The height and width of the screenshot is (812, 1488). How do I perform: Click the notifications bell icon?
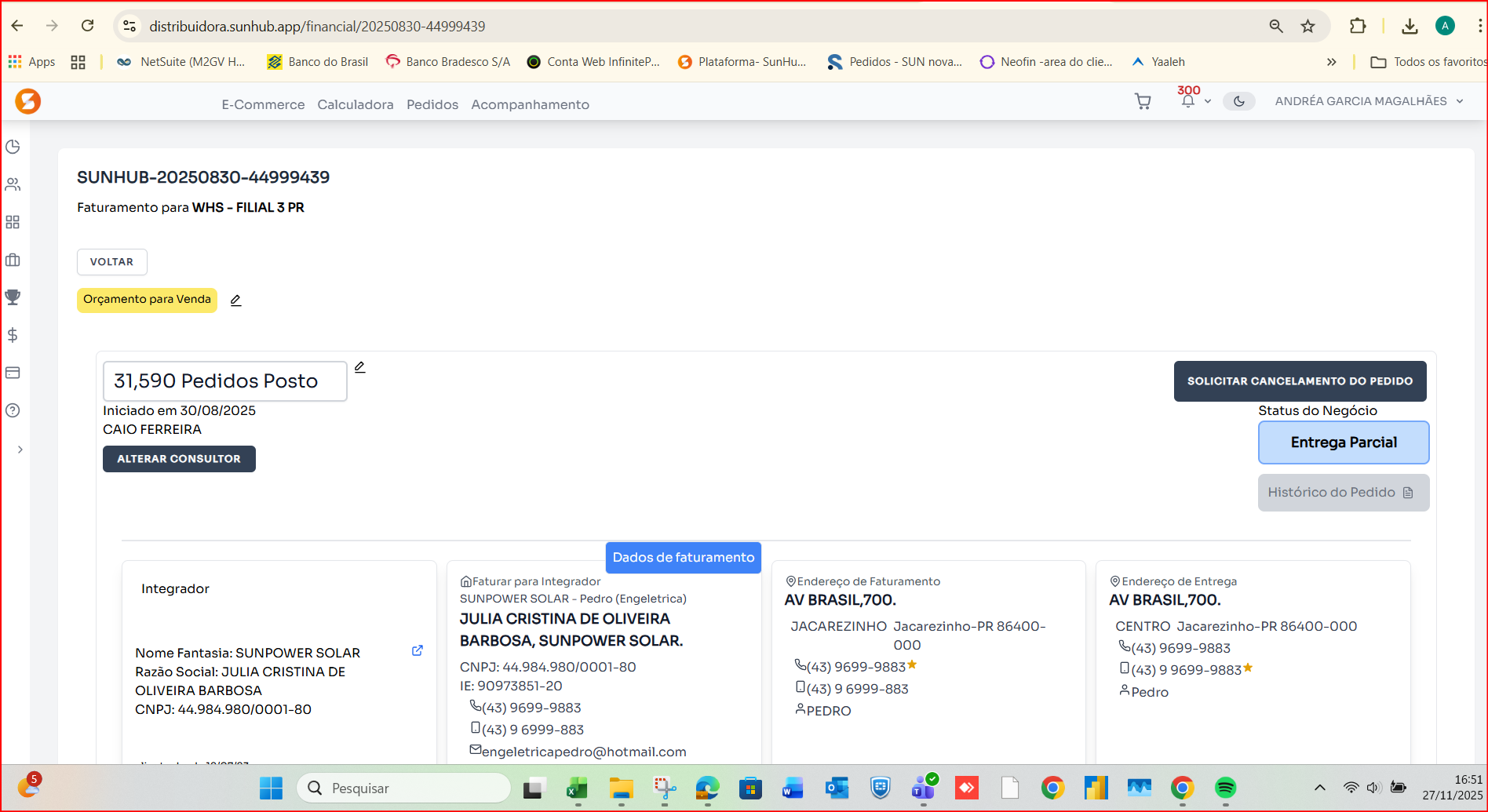pos(1188,101)
